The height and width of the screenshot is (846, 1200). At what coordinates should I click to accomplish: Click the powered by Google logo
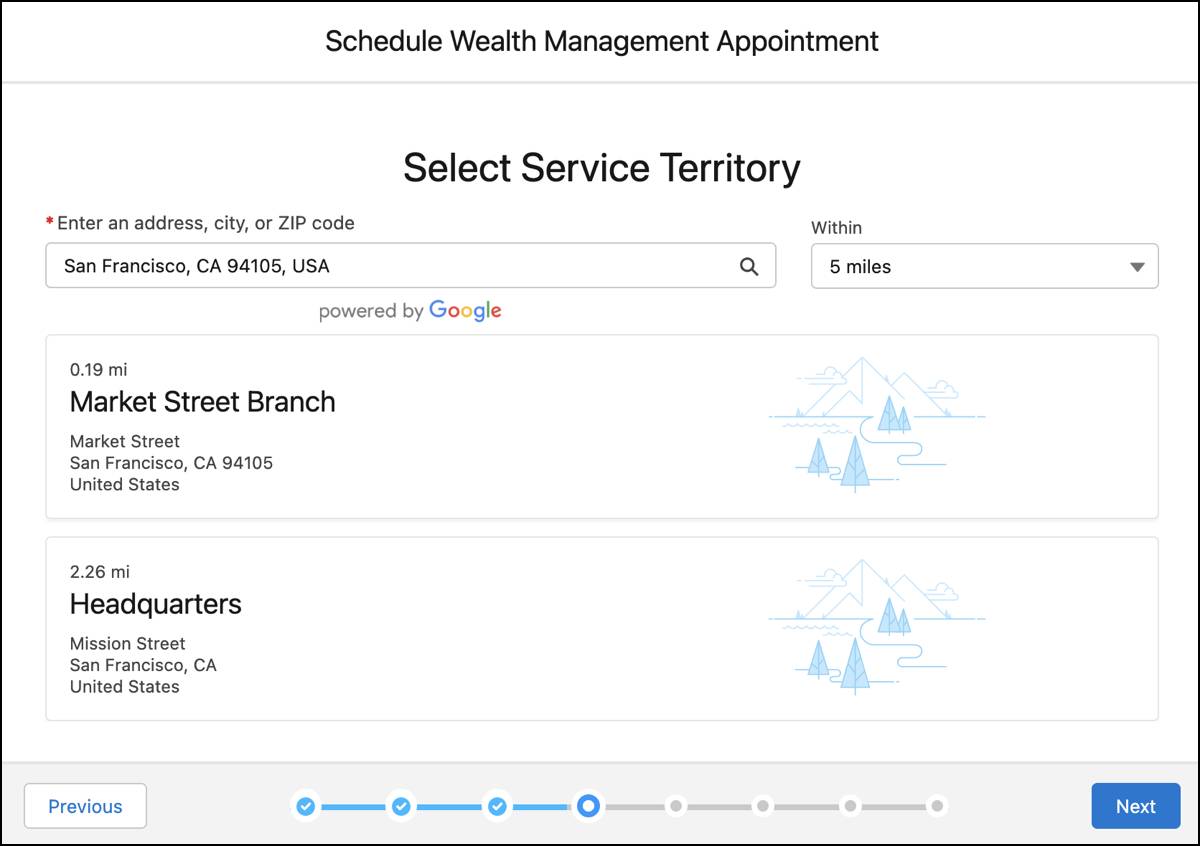coord(410,311)
